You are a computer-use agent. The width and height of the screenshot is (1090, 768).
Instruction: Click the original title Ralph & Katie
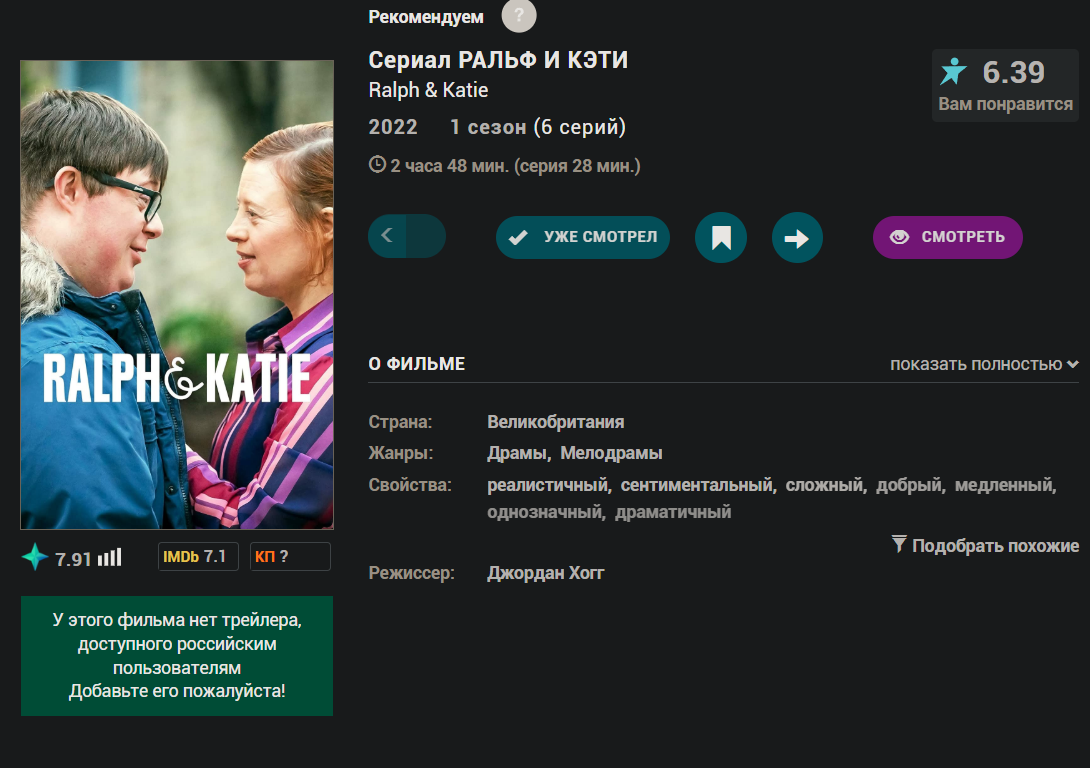(428, 90)
